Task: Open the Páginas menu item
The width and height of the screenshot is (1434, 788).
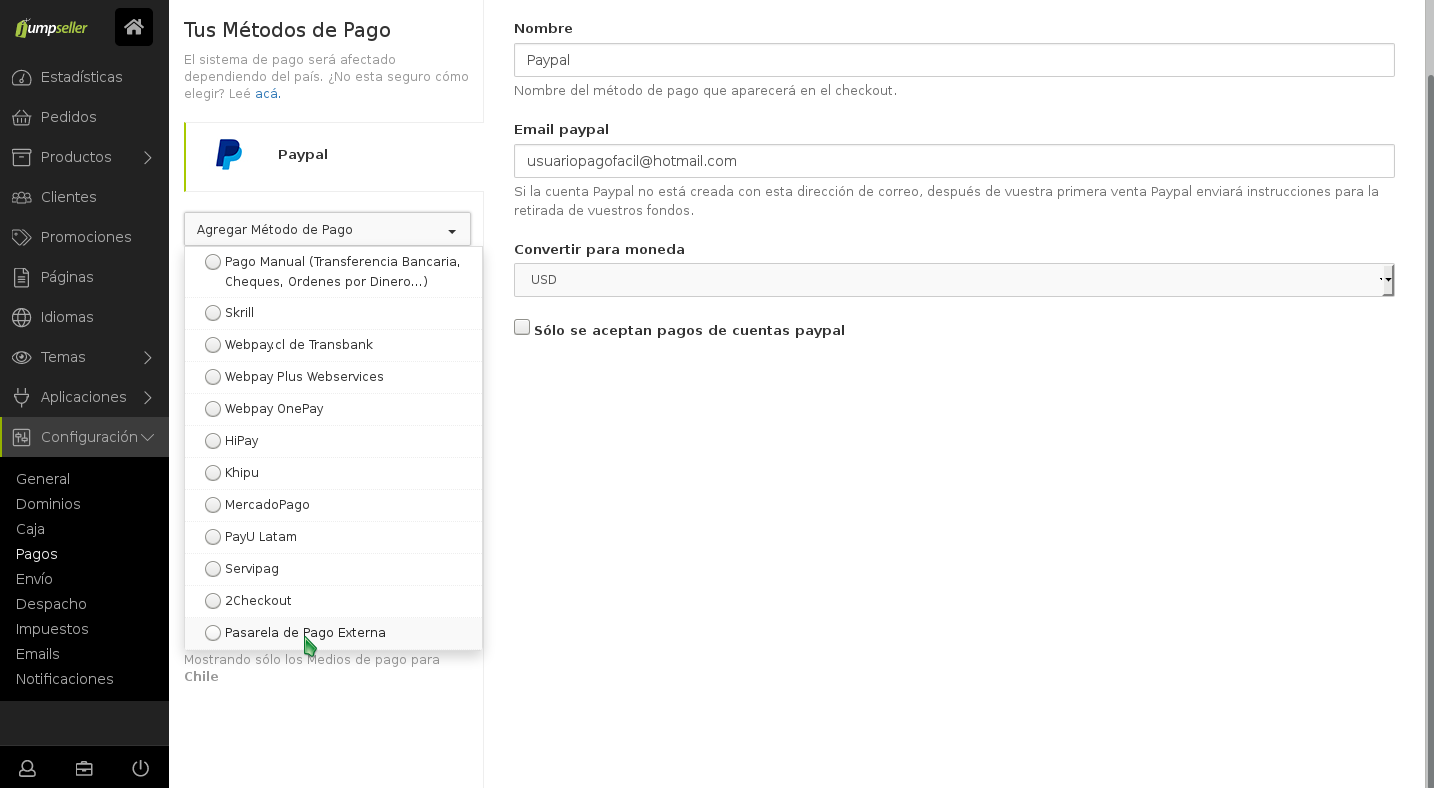Action: pyautogui.click(x=84, y=277)
